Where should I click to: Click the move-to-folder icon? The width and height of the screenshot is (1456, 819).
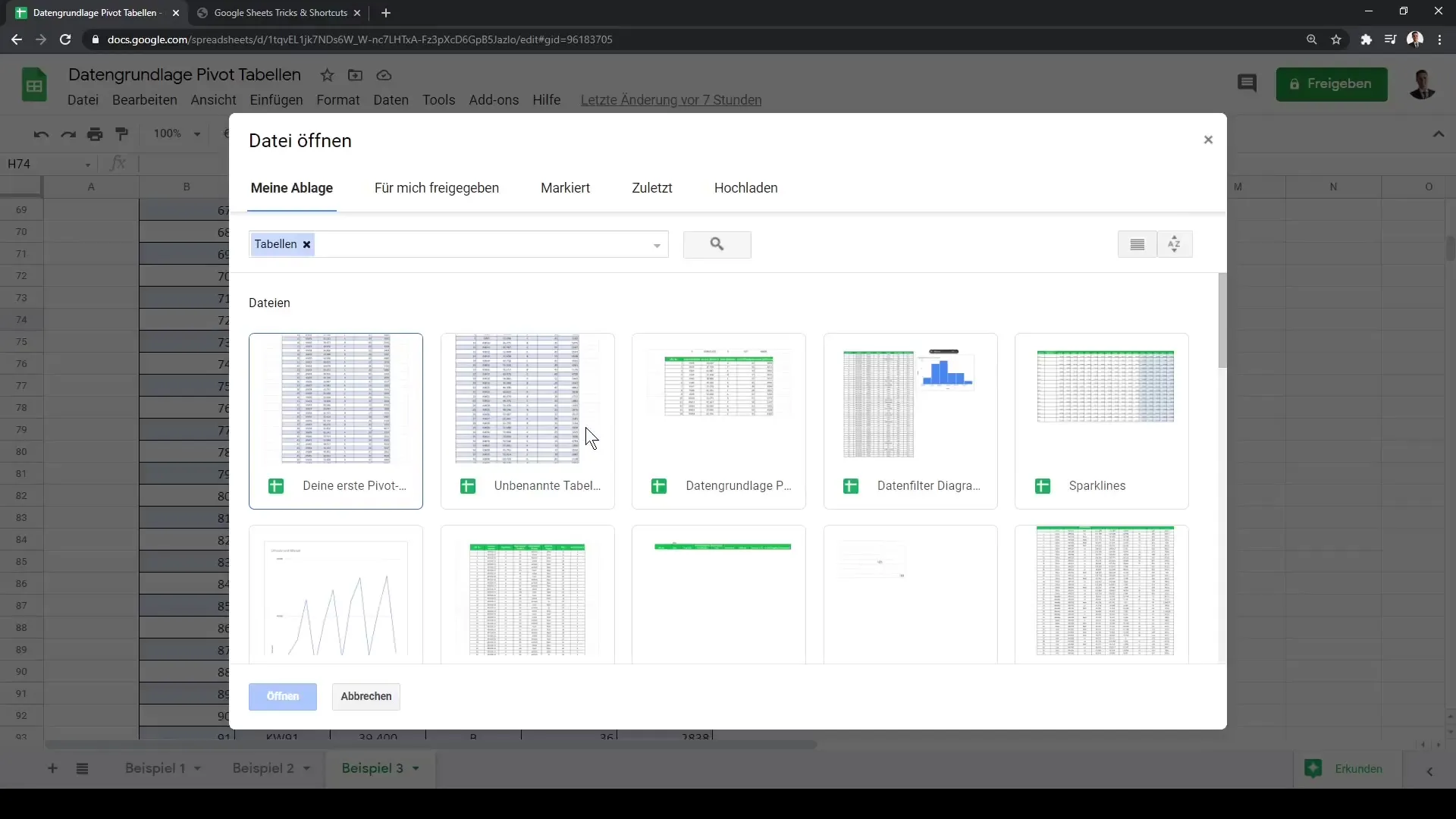click(355, 75)
